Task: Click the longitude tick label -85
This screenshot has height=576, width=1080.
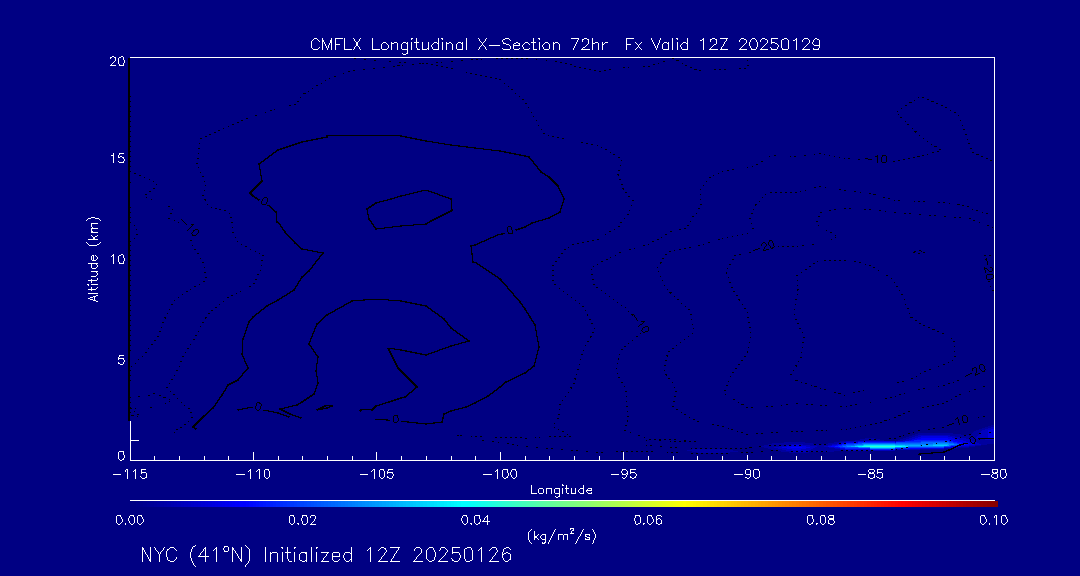Action: [870, 475]
